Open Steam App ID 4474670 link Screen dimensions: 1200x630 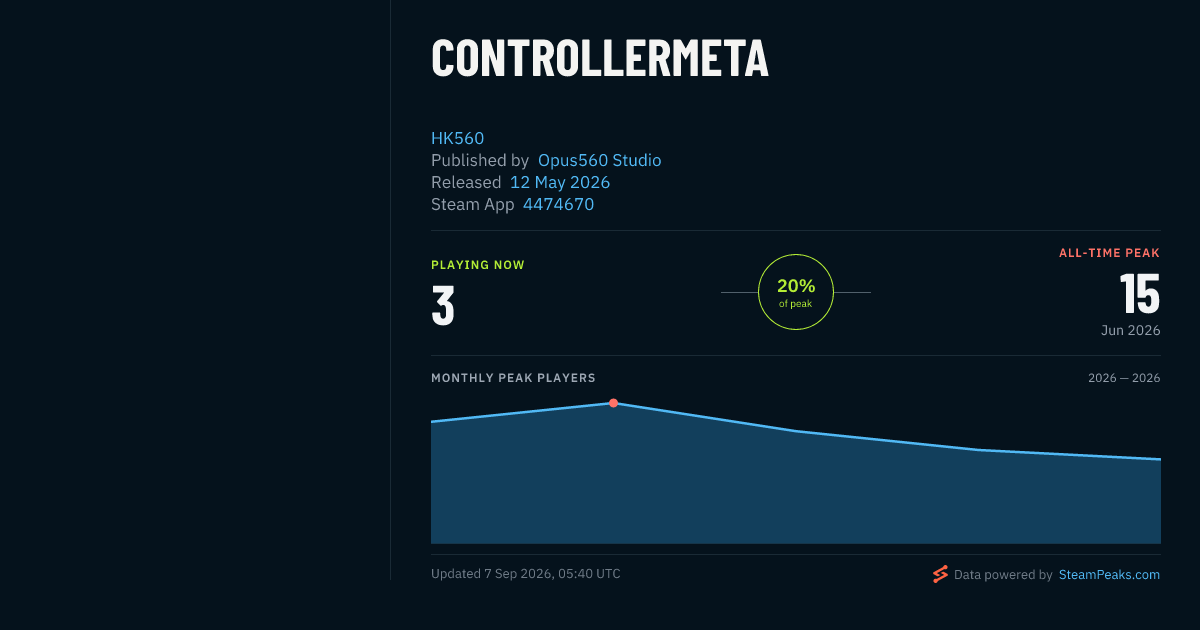point(558,204)
